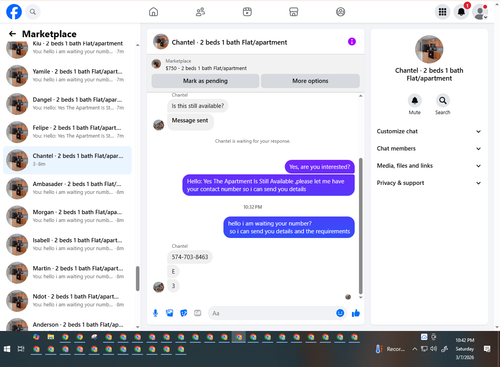Open the account profile avatar menu

tap(480, 12)
